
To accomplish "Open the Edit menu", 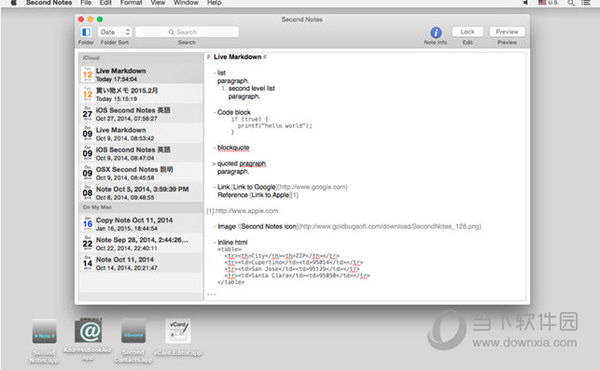I will pos(105,3).
